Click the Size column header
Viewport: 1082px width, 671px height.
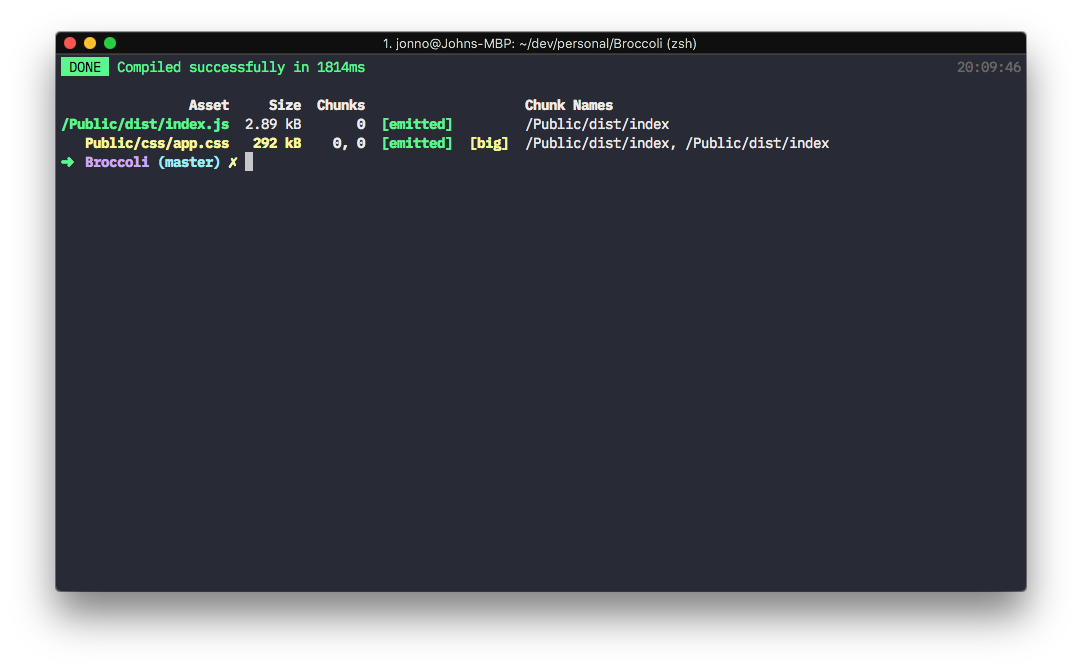tap(285, 104)
